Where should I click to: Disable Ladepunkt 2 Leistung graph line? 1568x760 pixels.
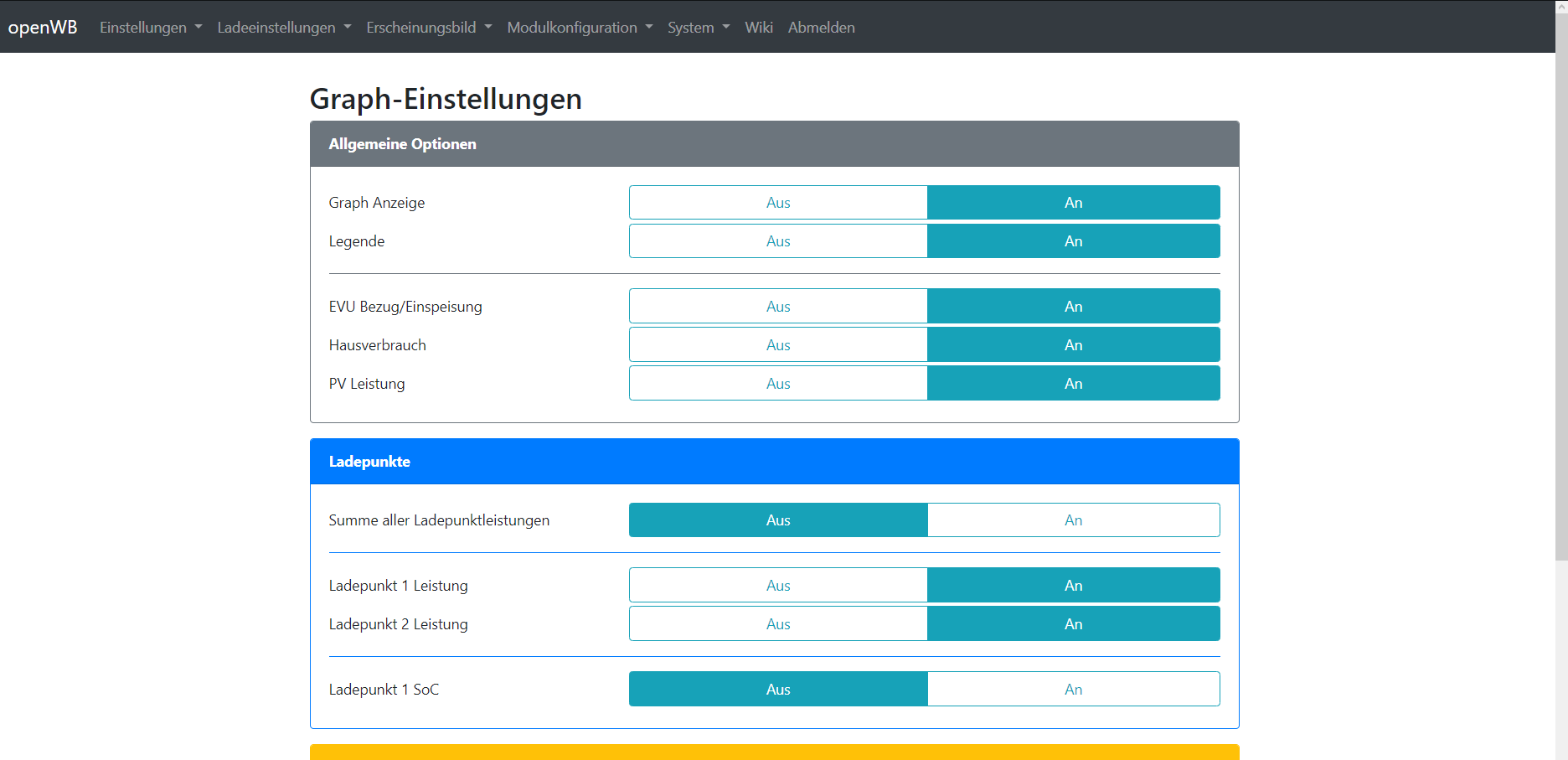(778, 624)
